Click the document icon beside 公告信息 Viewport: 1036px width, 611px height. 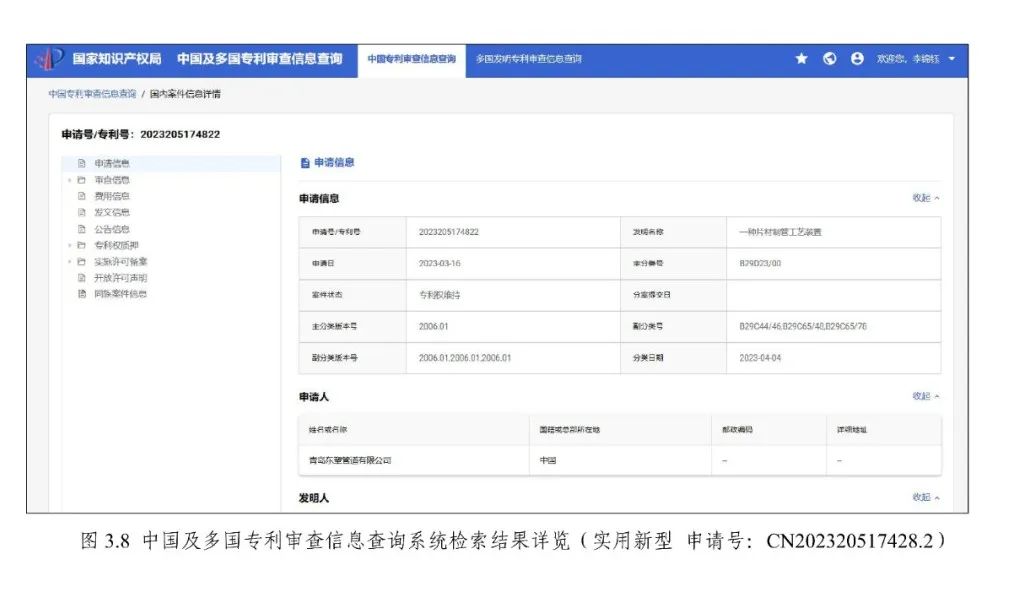(82, 229)
